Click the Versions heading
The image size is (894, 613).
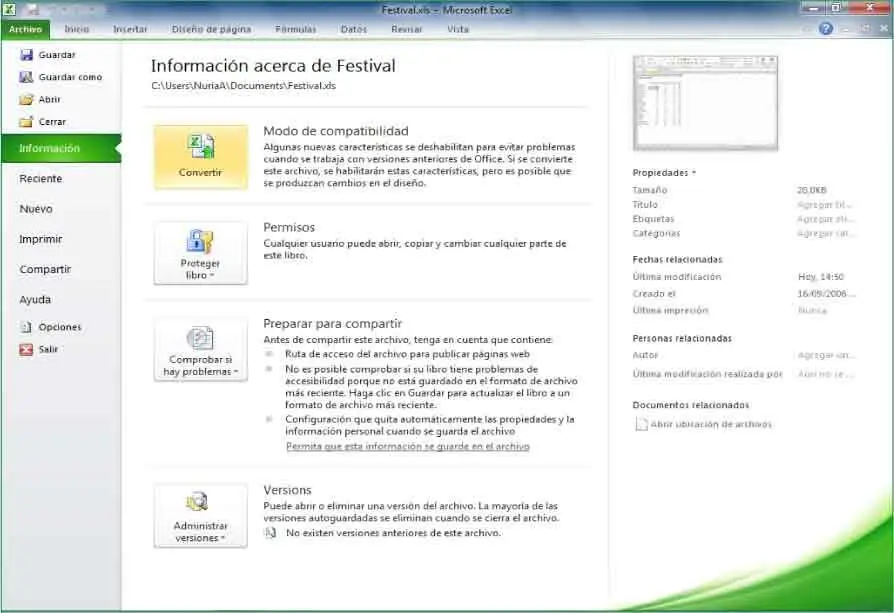[x=287, y=490]
